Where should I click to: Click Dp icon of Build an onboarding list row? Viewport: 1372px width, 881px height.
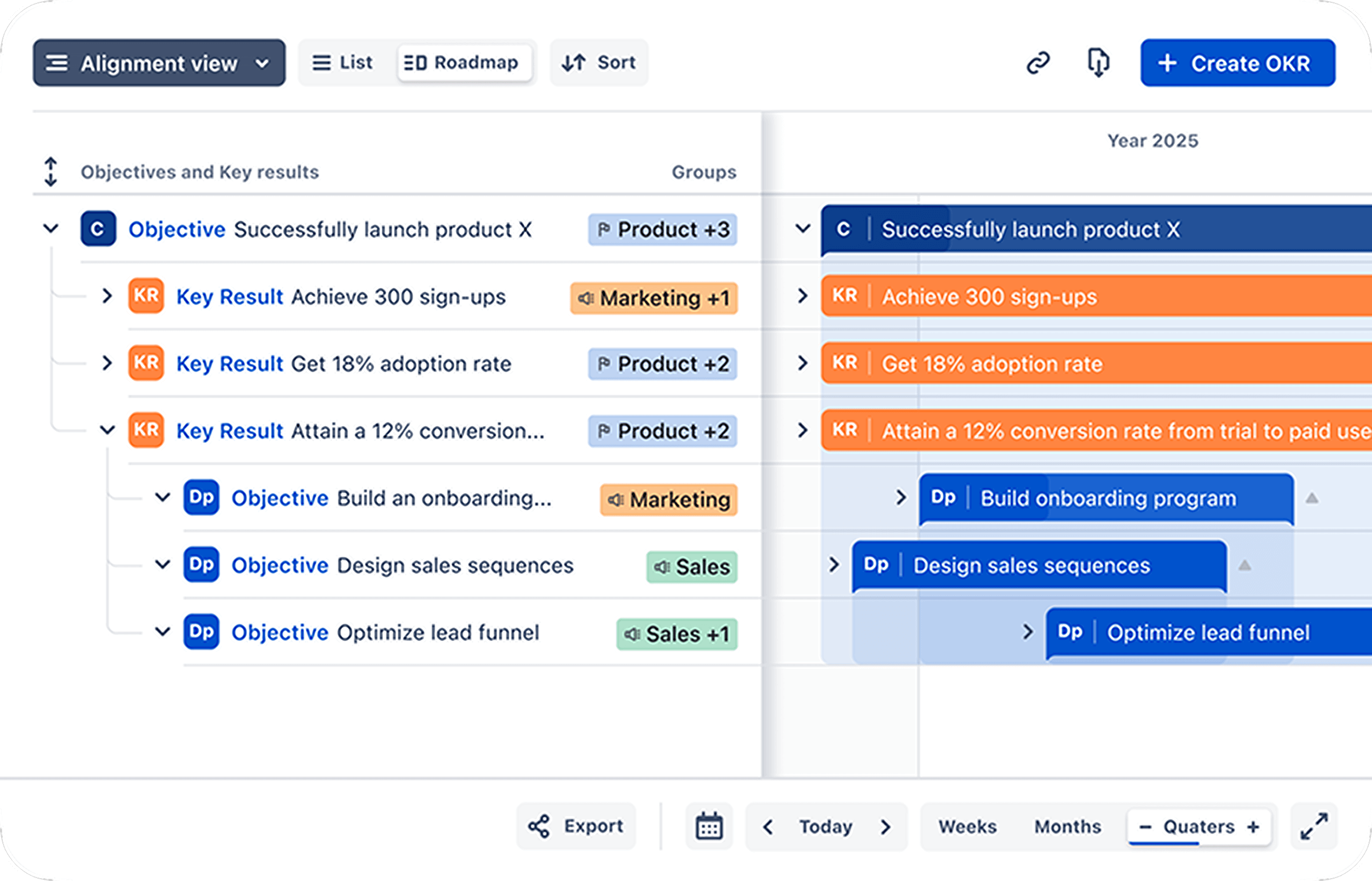point(201,497)
